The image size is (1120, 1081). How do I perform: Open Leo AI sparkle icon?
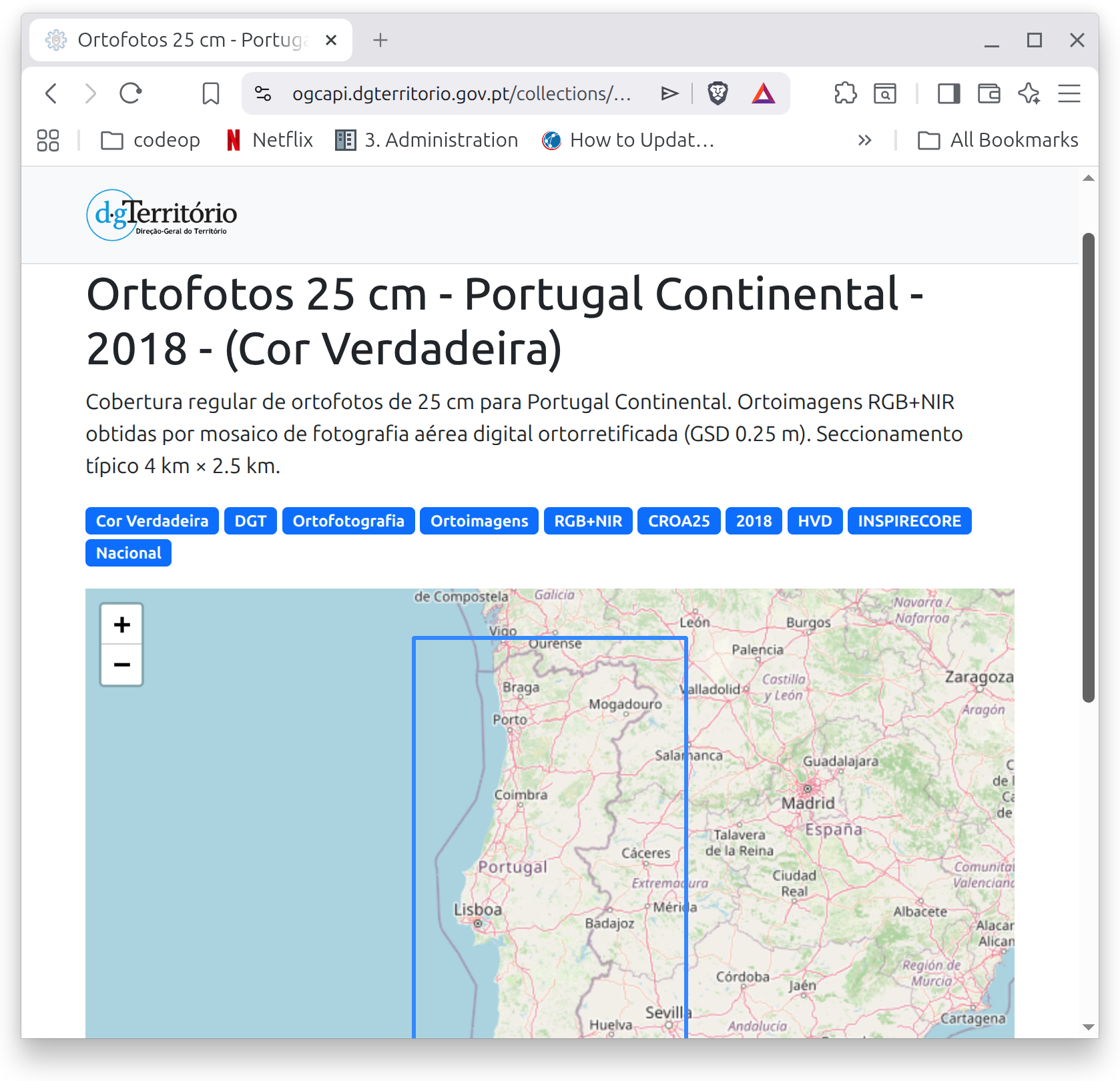(1029, 93)
